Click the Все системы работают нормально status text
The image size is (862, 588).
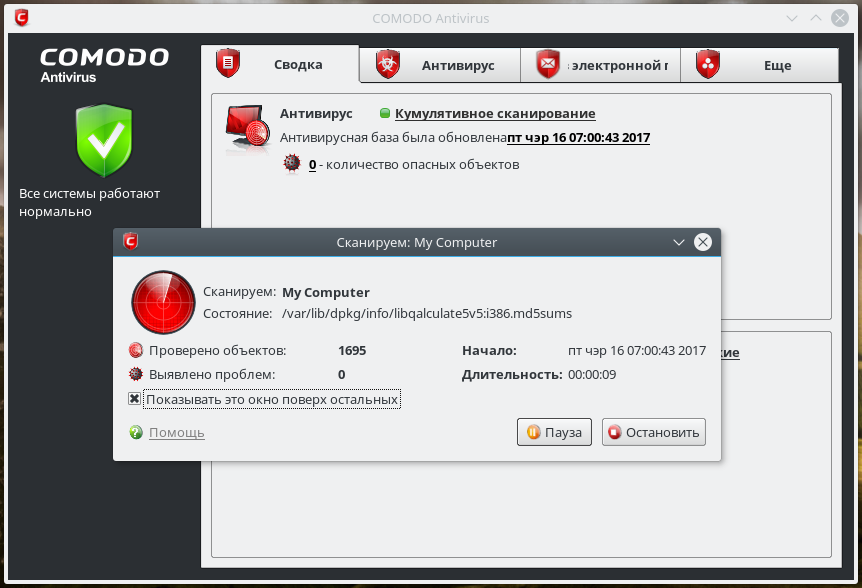(90, 202)
